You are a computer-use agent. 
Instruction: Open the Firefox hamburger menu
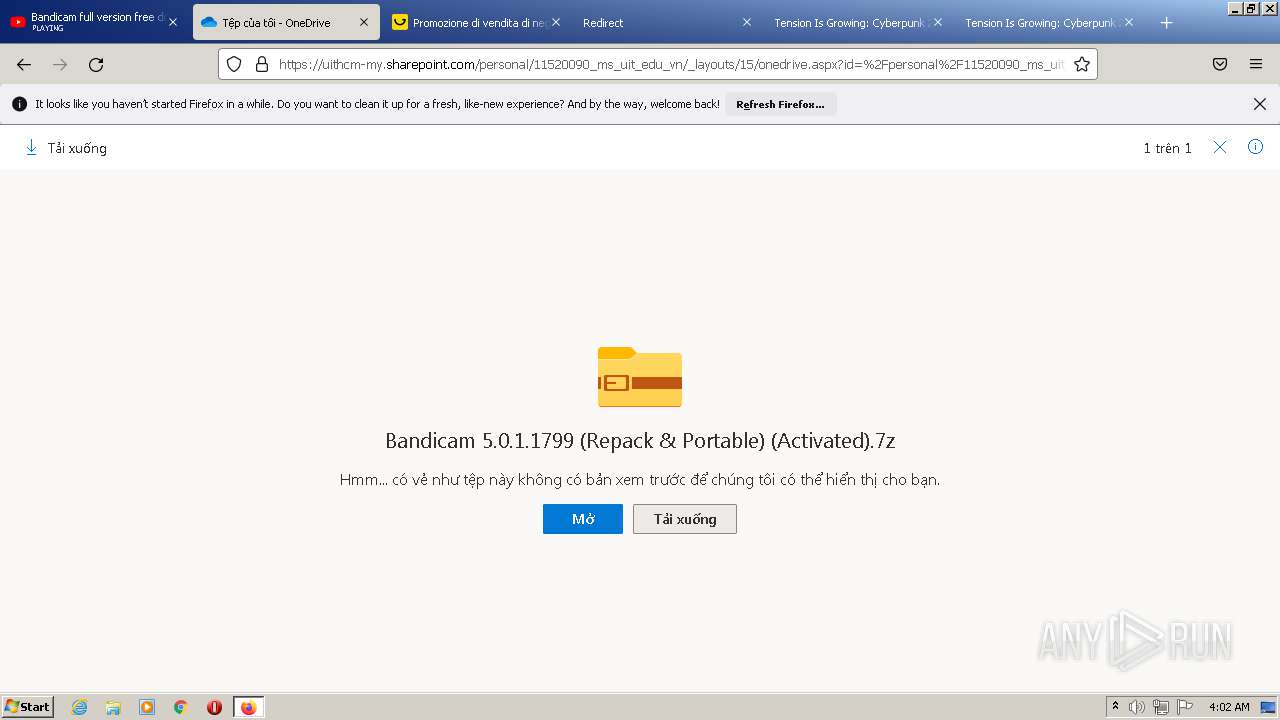tap(1256, 64)
